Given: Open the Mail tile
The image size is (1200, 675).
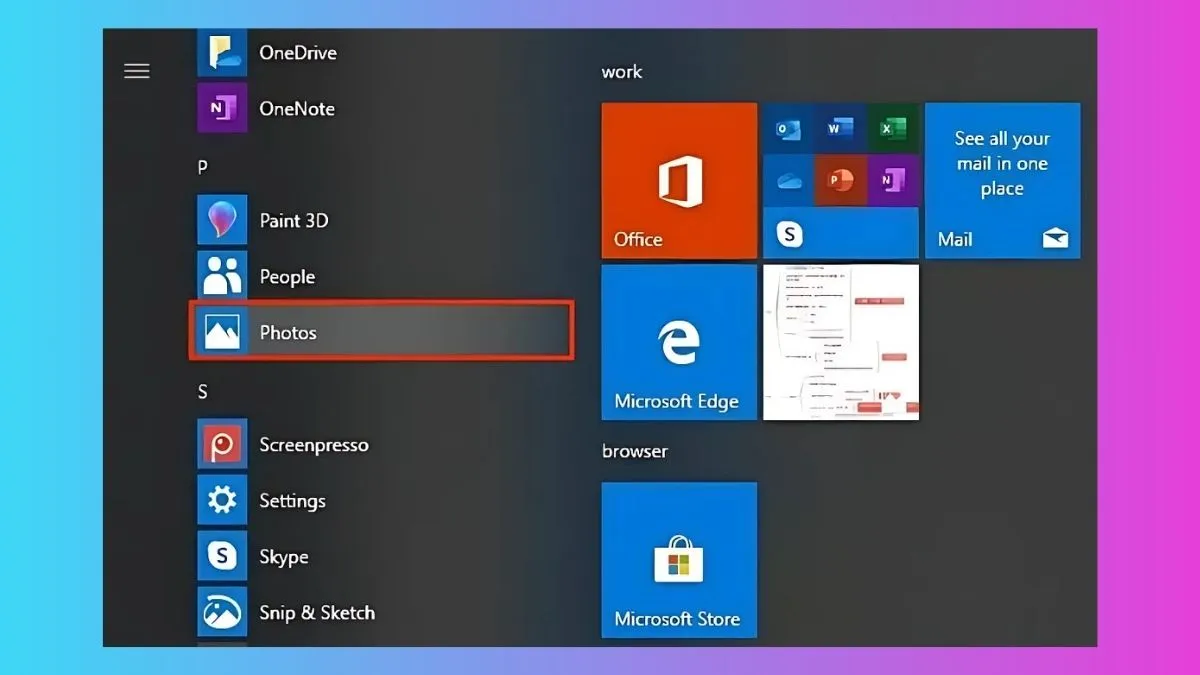Looking at the screenshot, I should [1002, 180].
